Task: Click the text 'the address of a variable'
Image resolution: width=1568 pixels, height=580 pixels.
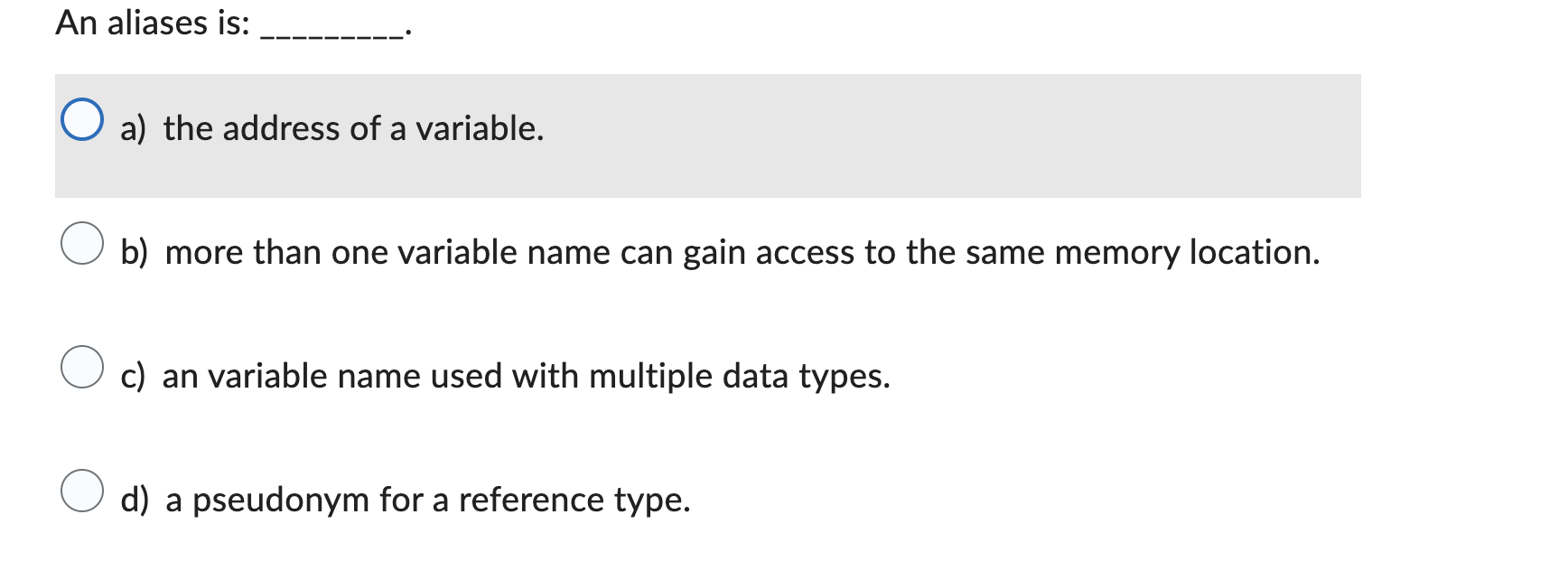Action: click(352, 129)
